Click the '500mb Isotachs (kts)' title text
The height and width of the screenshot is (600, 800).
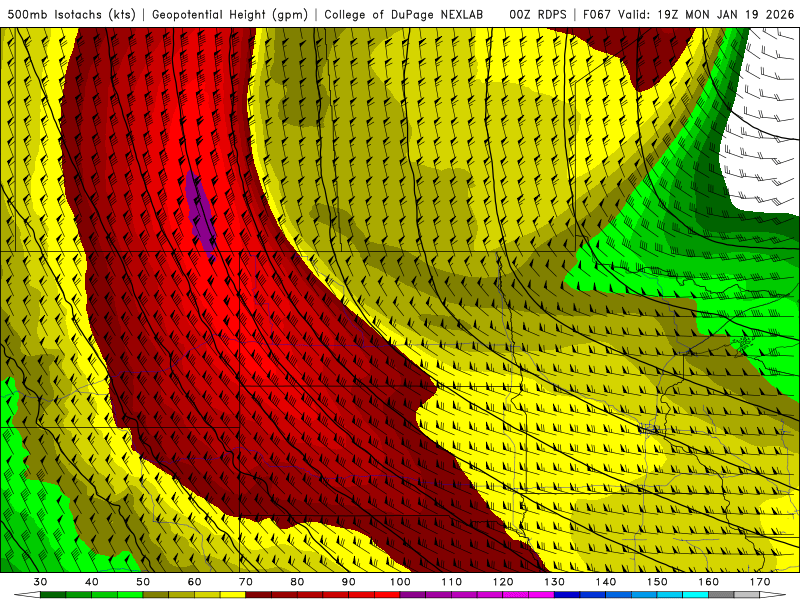(71, 14)
